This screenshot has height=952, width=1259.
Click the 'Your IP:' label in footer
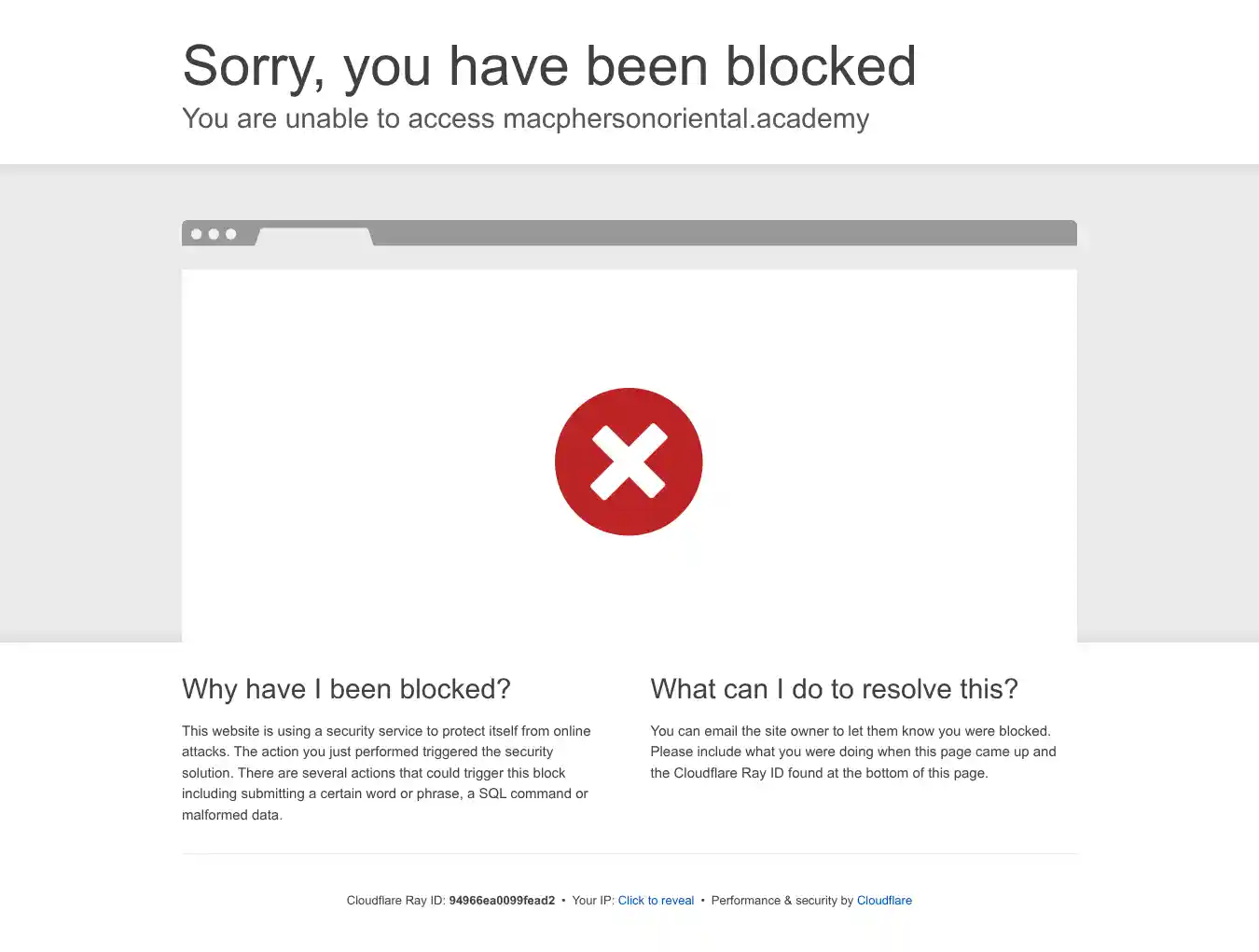[x=593, y=901]
